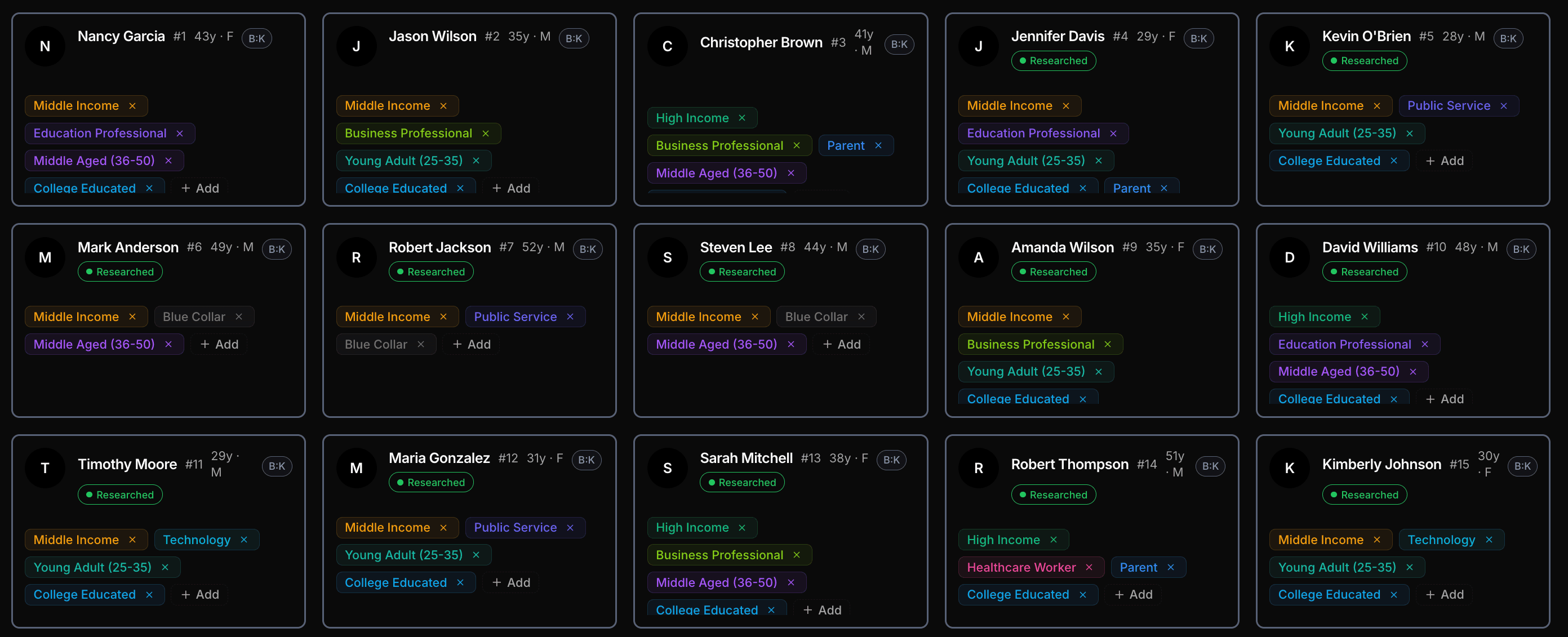
Task: Expand the Add tag selector for Robert Jackson
Action: 470,344
